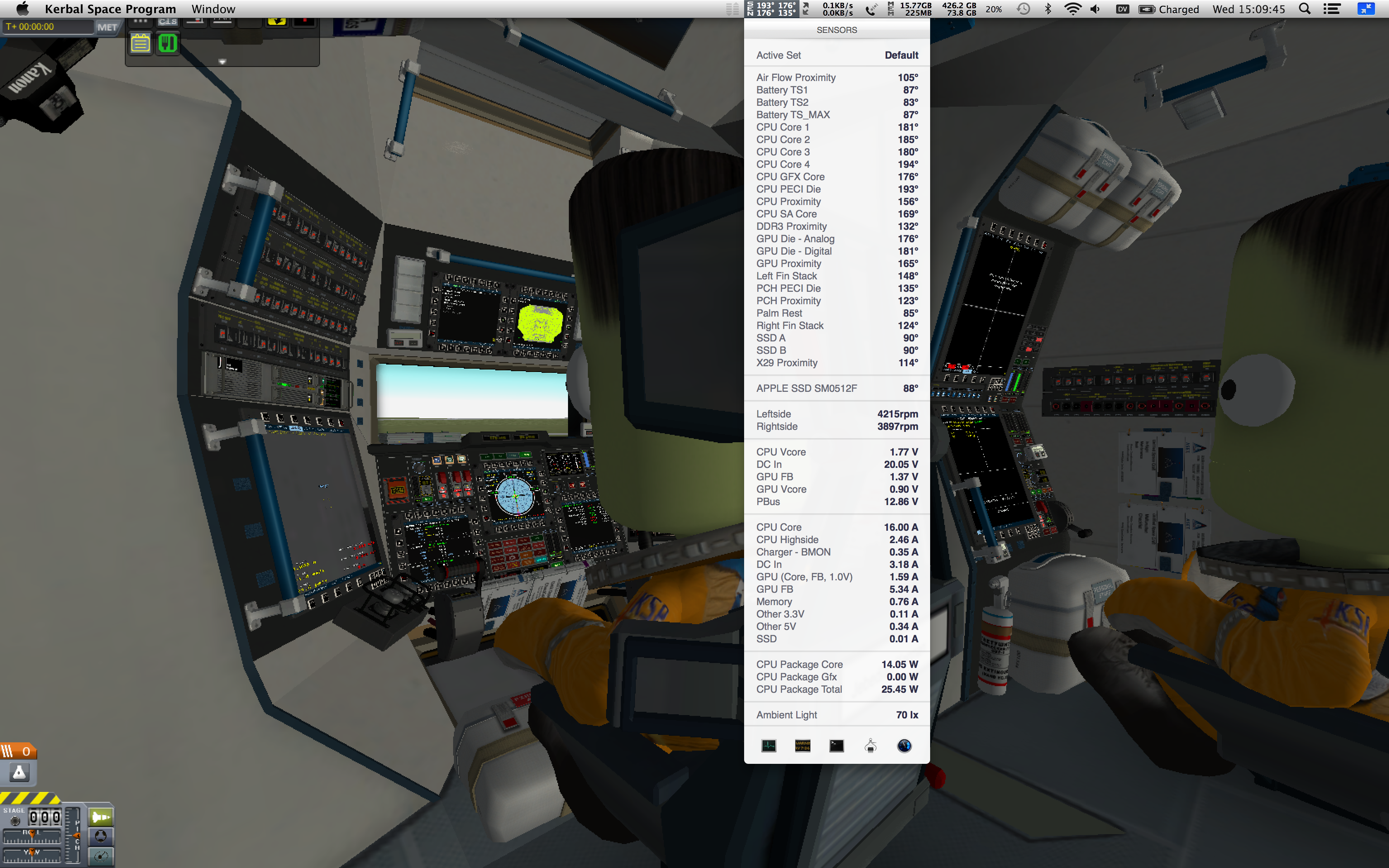1389x868 pixels.
Task: Open Spotlight search
Action: click(1304, 9)
